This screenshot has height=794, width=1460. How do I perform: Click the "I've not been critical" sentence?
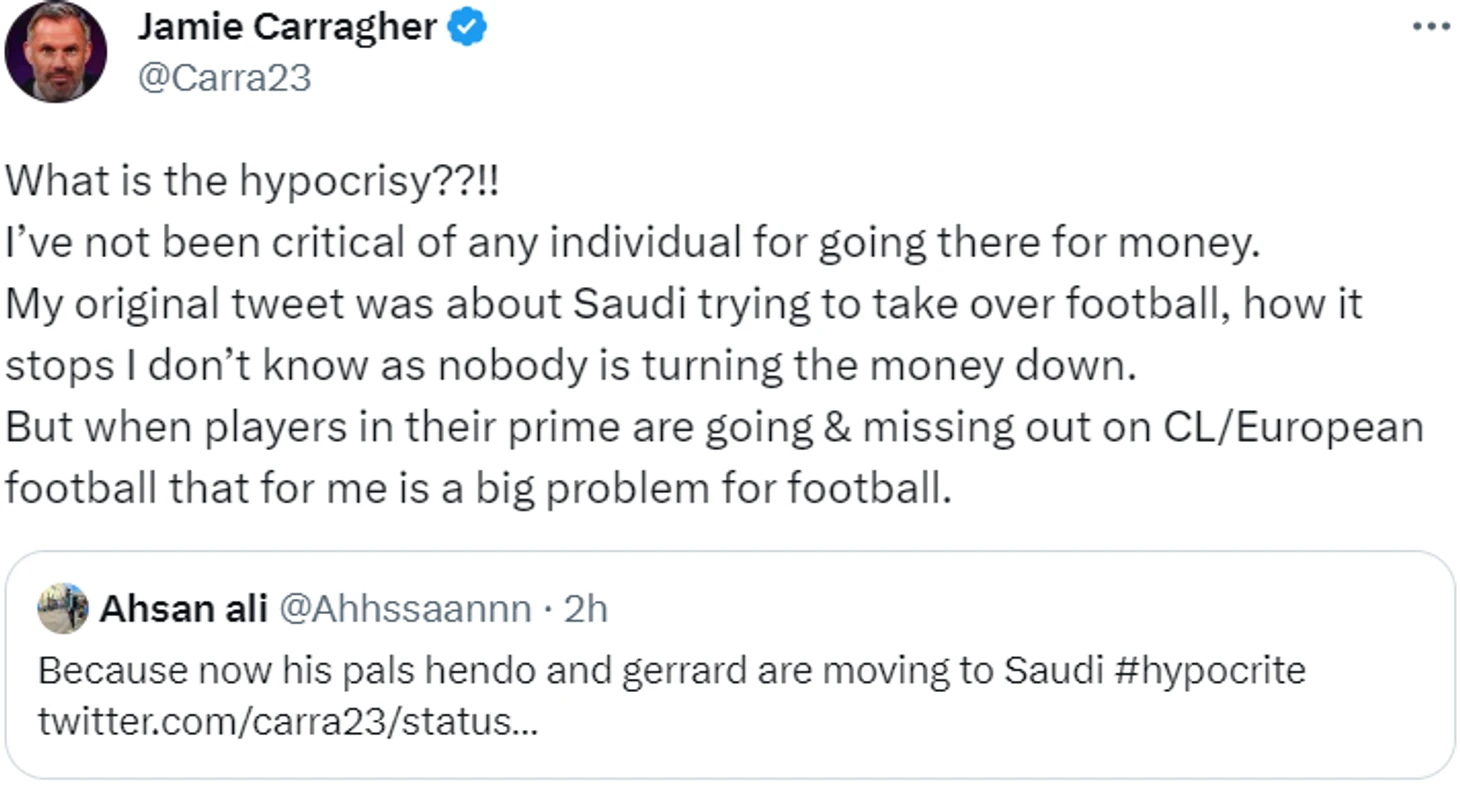(x=632, y=243)
